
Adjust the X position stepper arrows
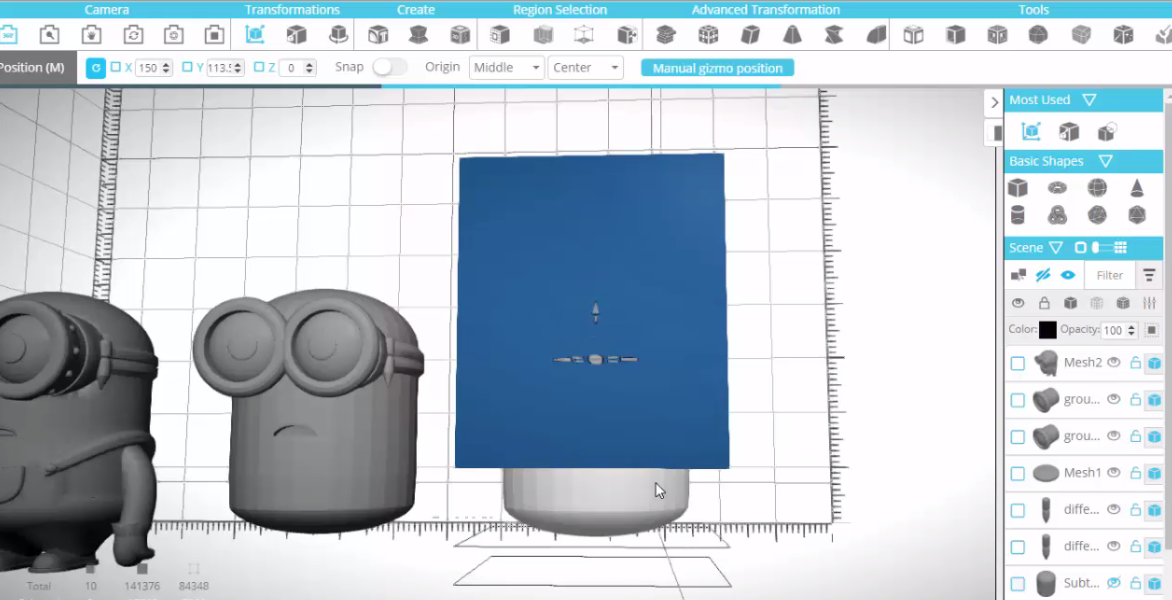pos(166,67)
